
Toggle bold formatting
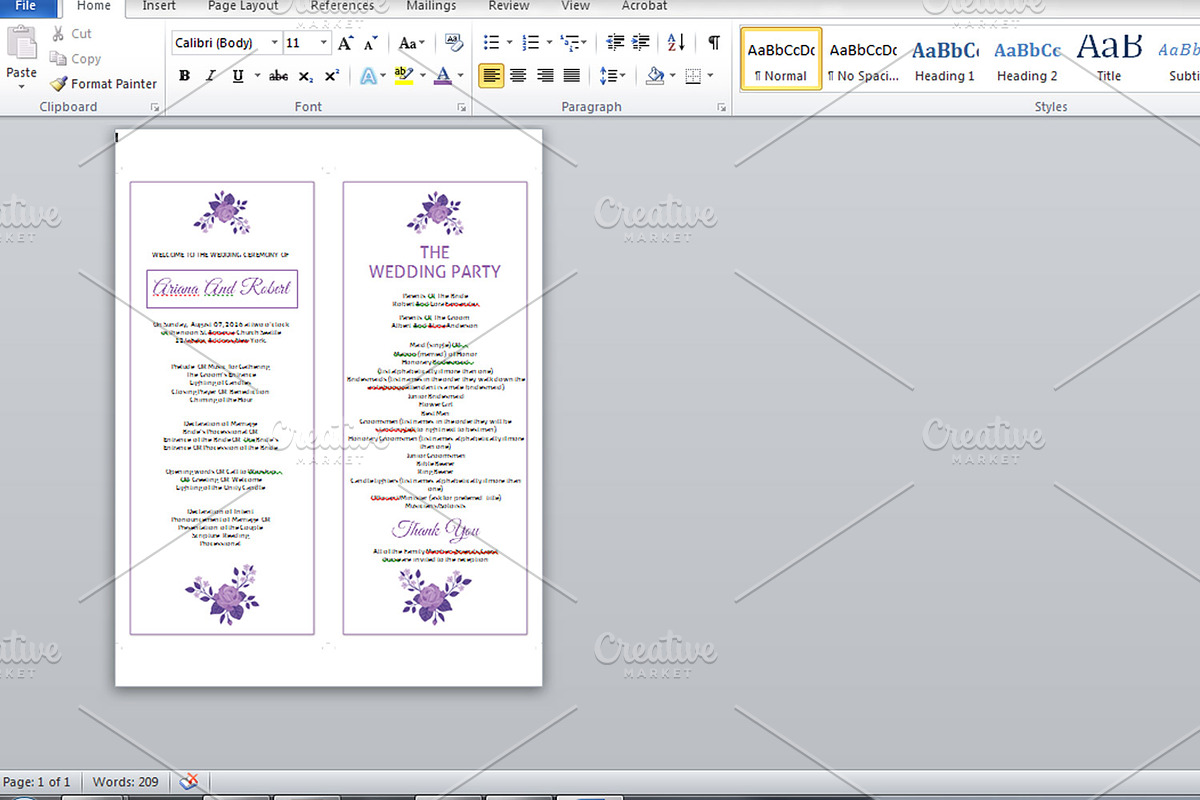[184, 76]
